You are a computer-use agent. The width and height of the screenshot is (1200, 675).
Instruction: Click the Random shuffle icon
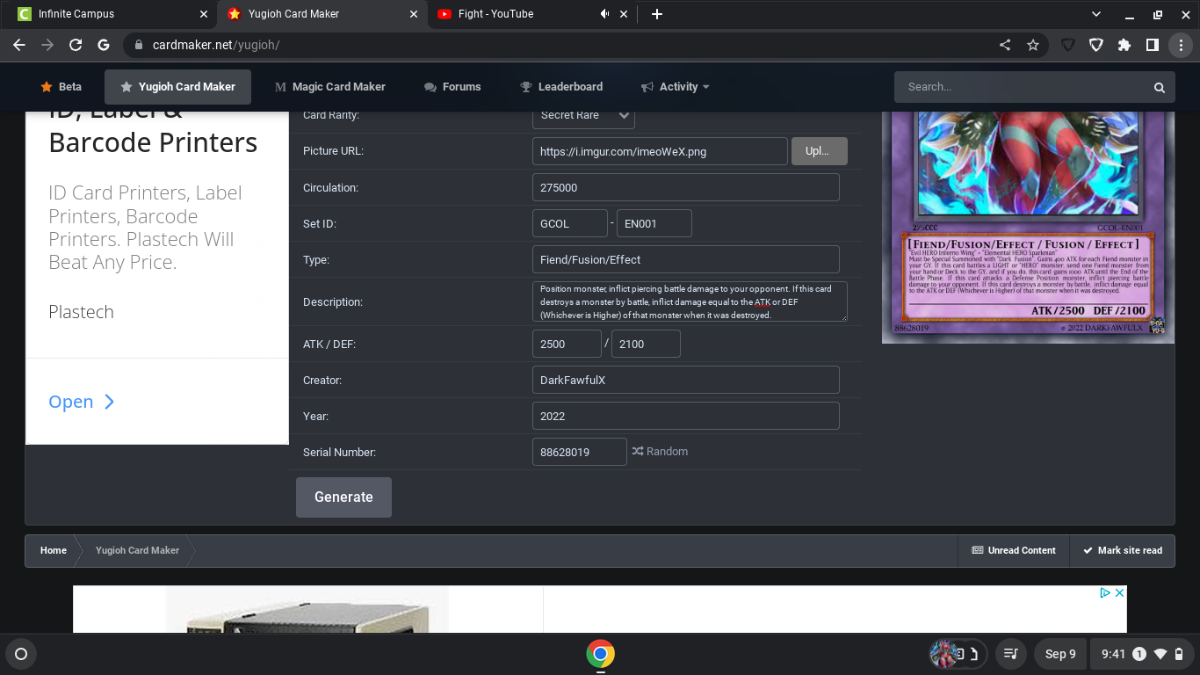tap(637, 452)
